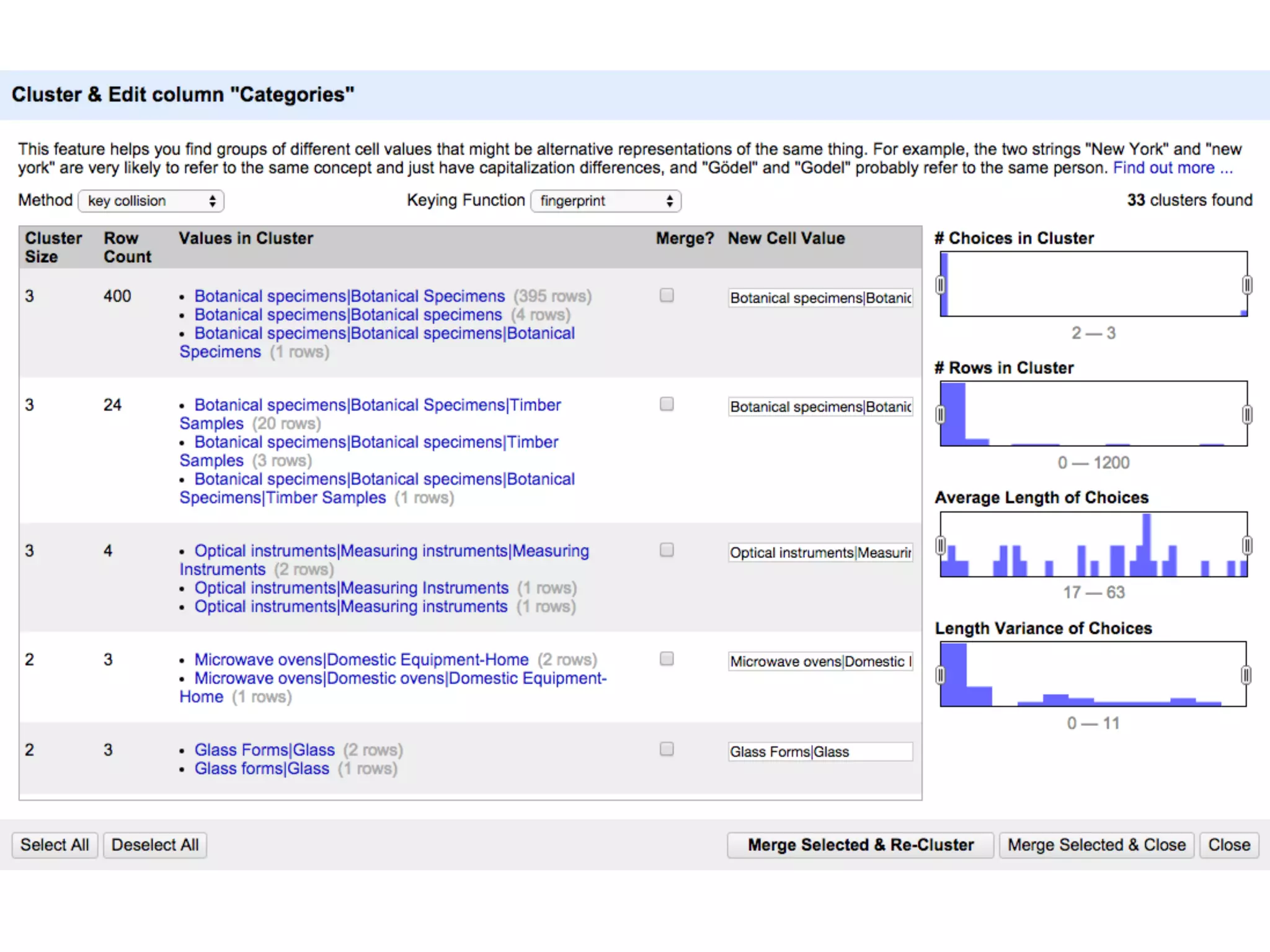The image size is (1270, 952).
Task: Open Keying Function dropdown showing fingerprint
Action: tap(606, 201)
